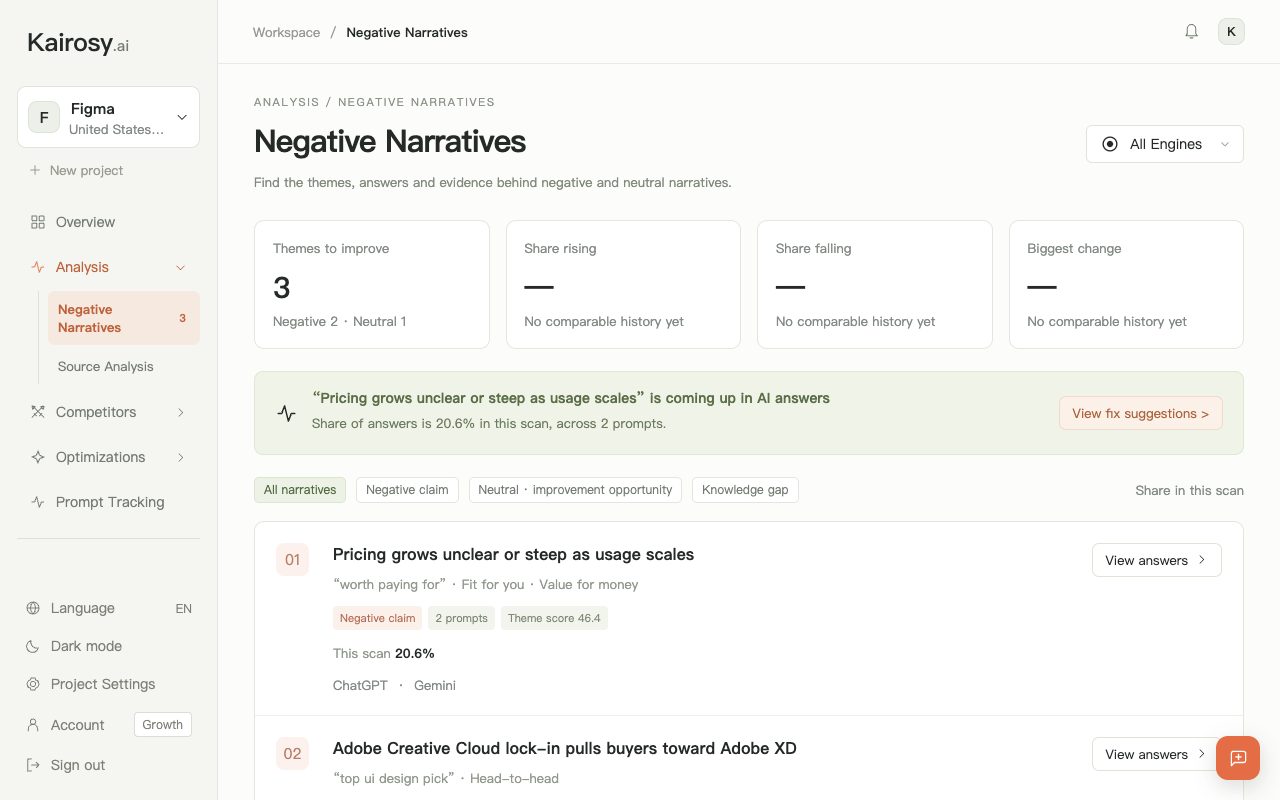
Task: Click the Overview grid icon
Action: click(38, 222)
